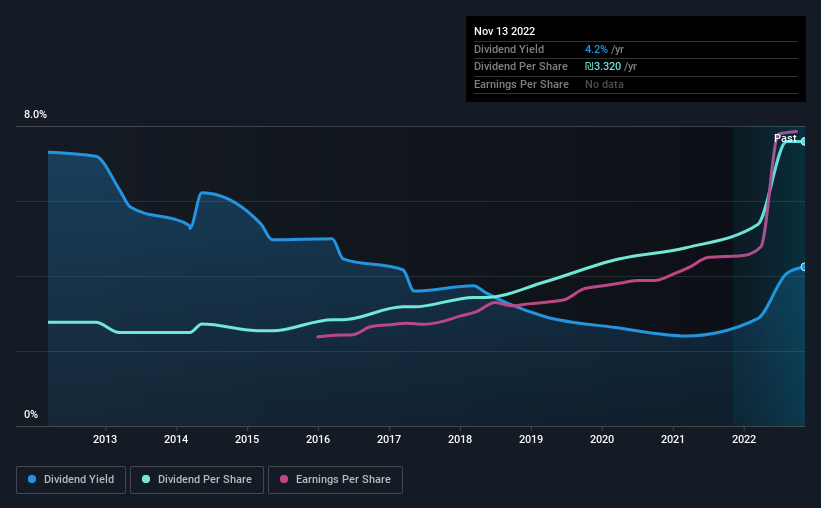
Task: Click the Past label on the chart
Action: point(785,138)
